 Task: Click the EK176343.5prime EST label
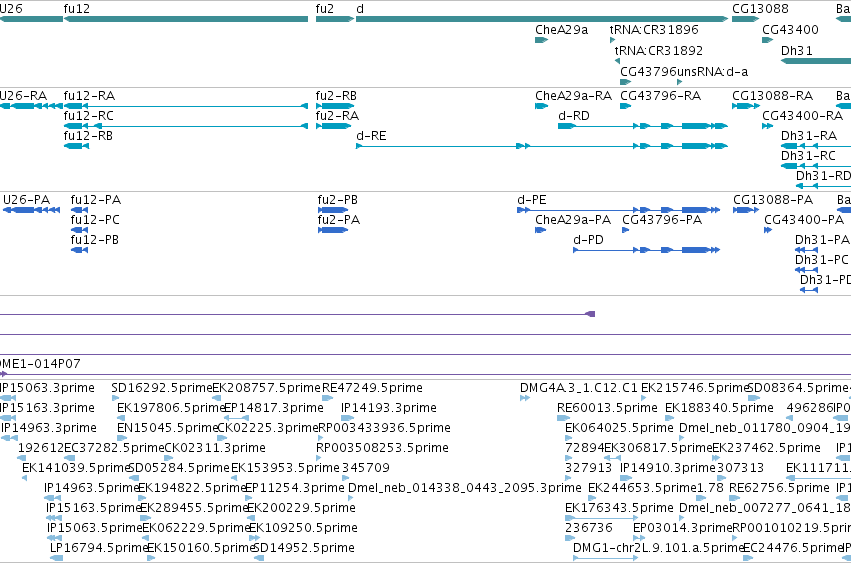tap(619, 508)
